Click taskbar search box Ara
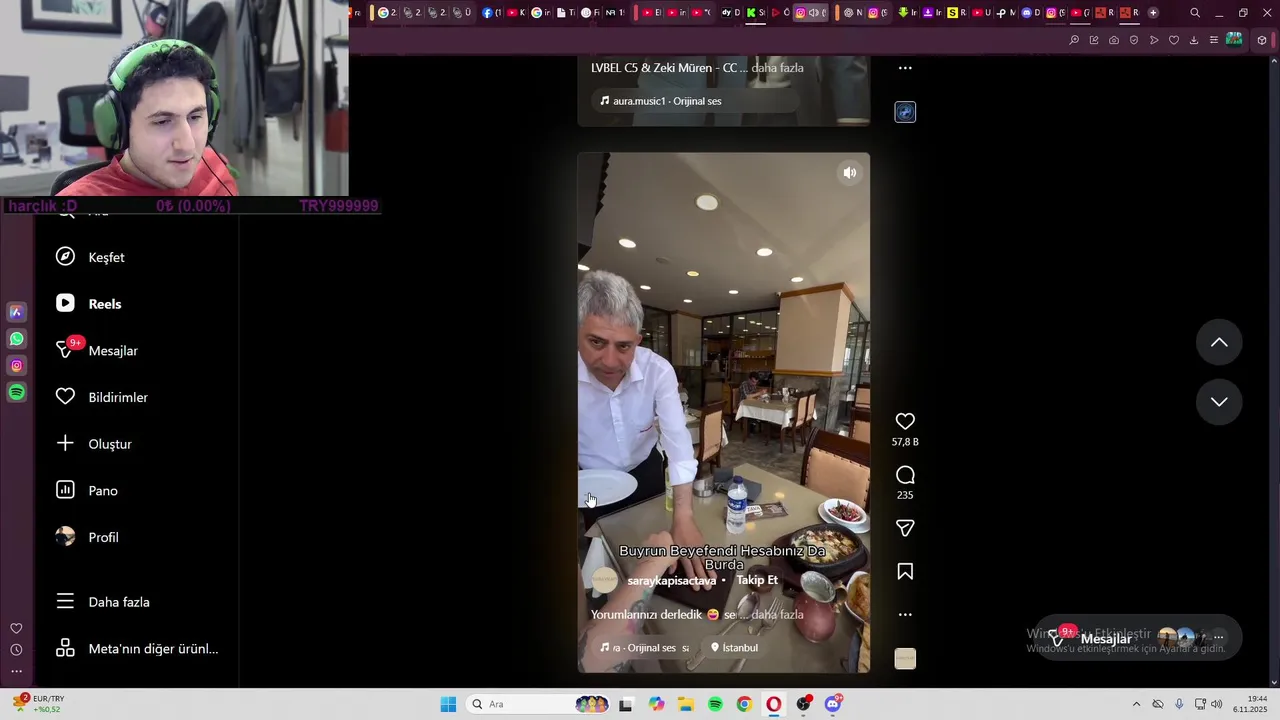Image resolution: width=1280 pixels, height=720 pixels. (x=538, y=704)
